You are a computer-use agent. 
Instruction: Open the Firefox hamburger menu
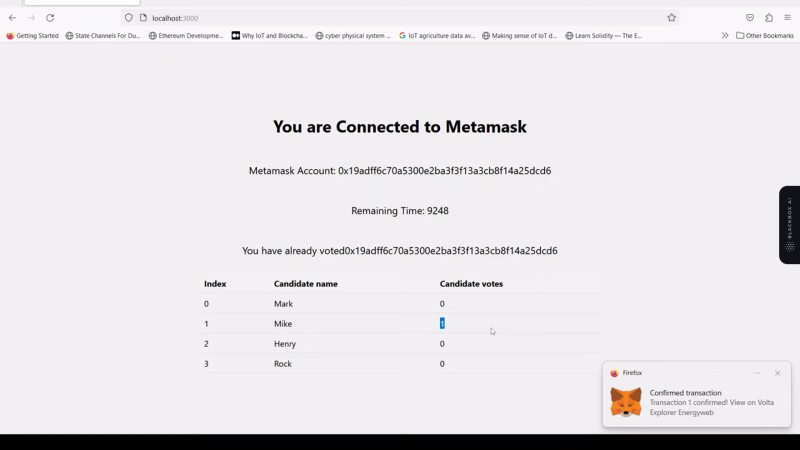(x=788, y=18)
